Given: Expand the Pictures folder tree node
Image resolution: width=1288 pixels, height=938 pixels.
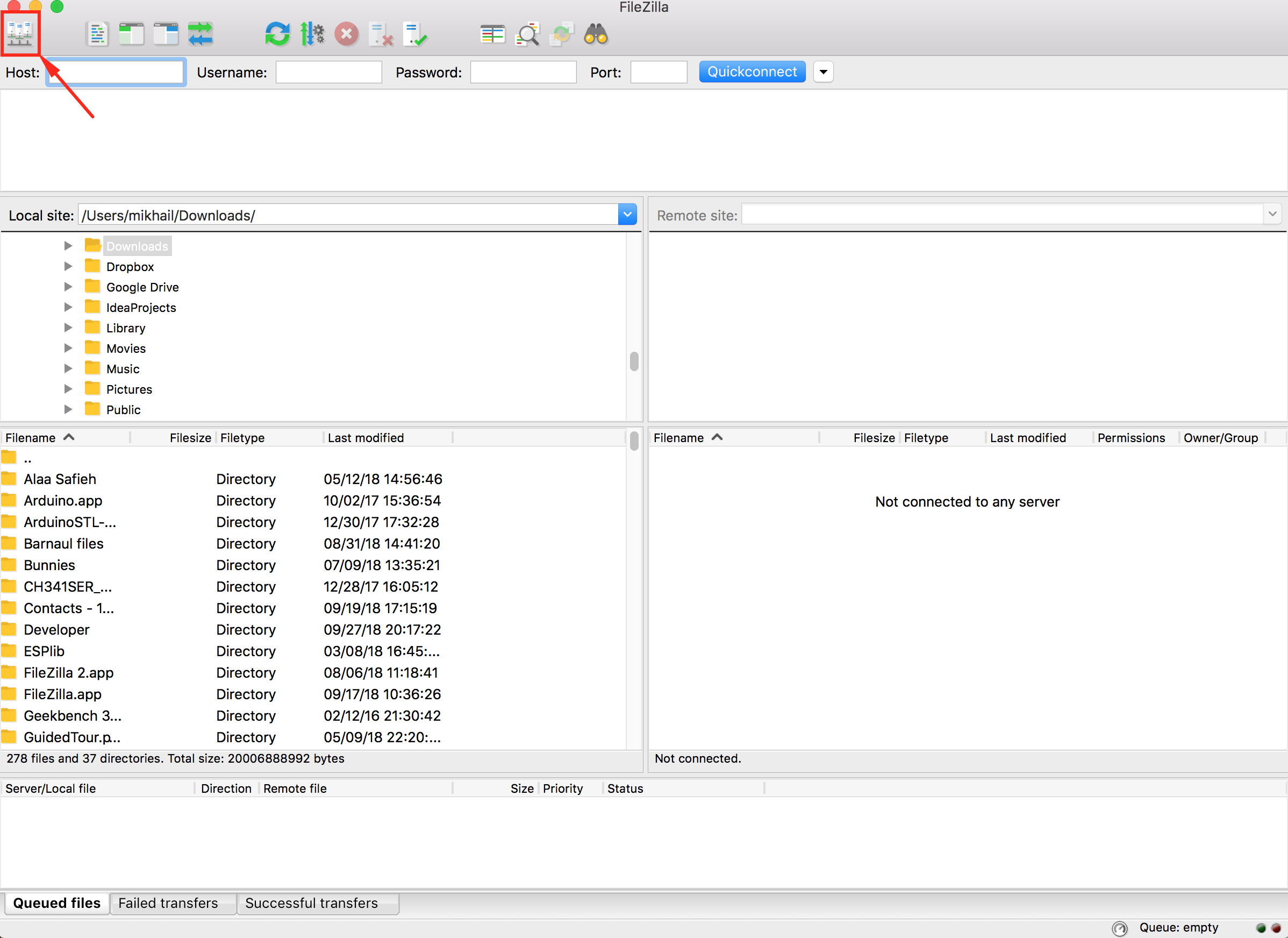Looking at the screenshot, I should pos(68,389).
